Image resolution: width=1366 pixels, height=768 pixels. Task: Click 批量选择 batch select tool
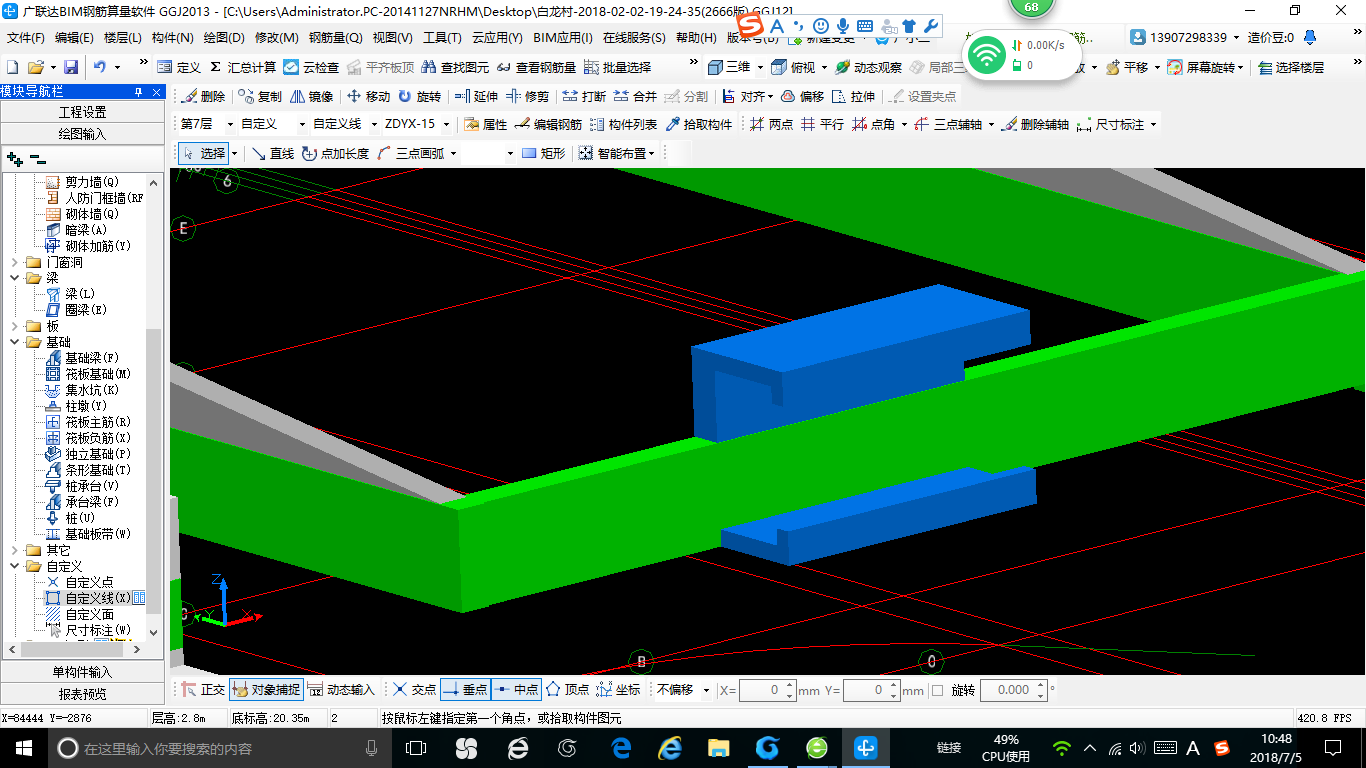pos(617,67)
